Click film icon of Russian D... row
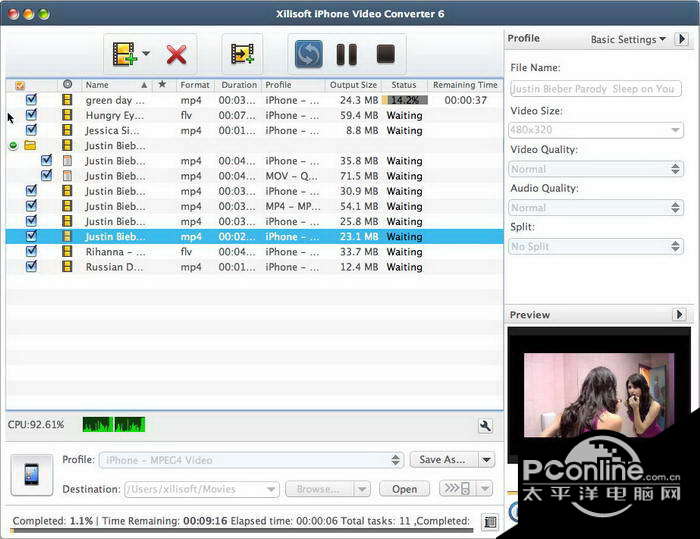The height and width of the screenshot is (539, 700). pyautogui.click(x=67, y=267)
